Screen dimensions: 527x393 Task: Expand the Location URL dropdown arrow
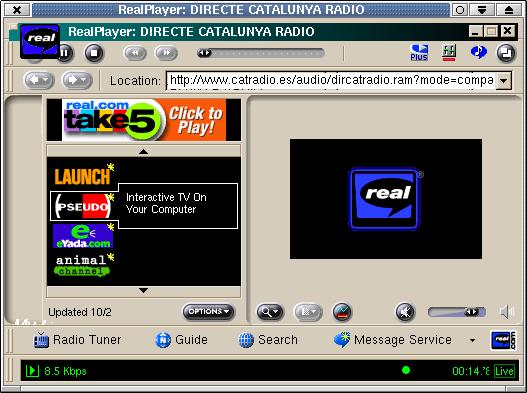(x=503, y=81)
